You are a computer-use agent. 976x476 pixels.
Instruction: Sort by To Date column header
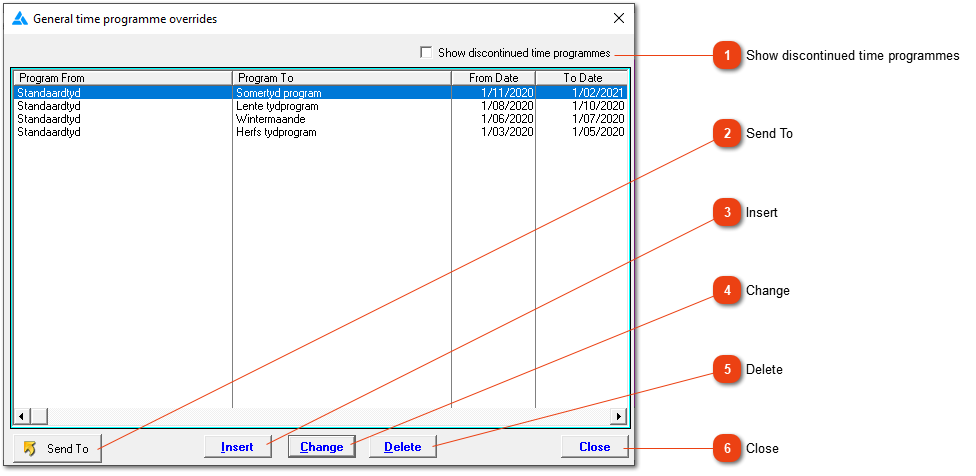582,78
